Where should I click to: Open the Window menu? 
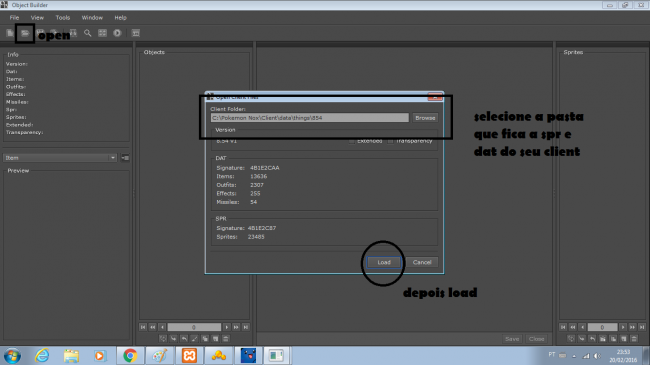coord(92,17)
